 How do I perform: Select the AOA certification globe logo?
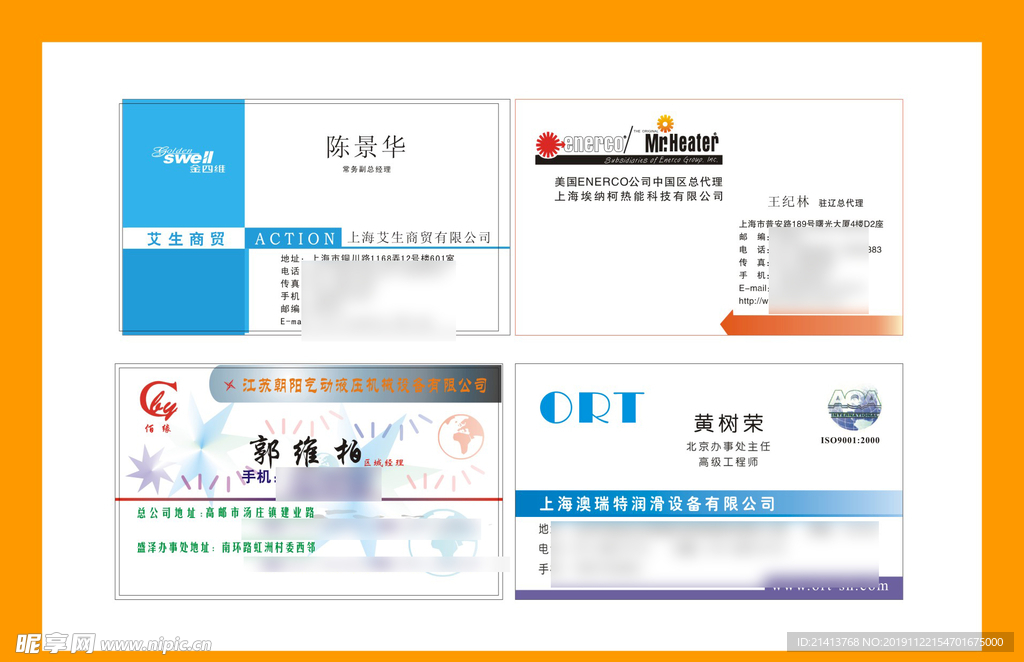click(x=853, y=409)
